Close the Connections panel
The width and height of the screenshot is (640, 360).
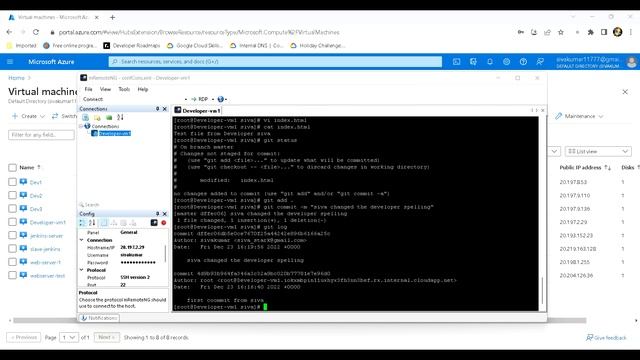[164, 109]
